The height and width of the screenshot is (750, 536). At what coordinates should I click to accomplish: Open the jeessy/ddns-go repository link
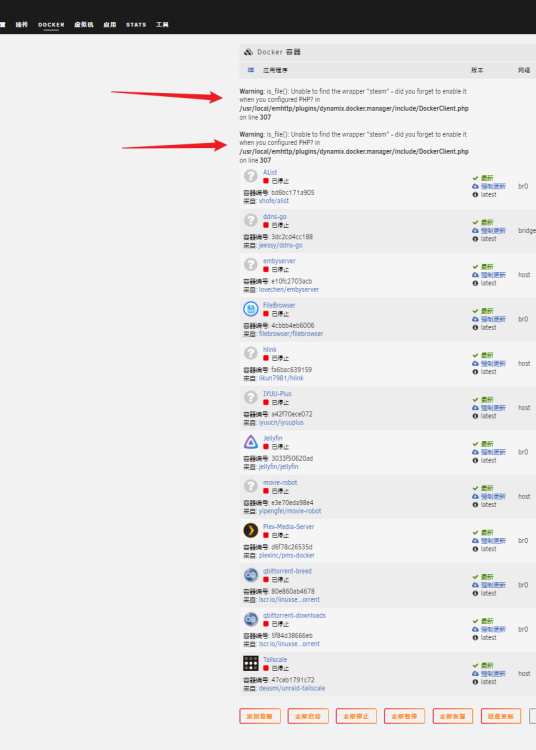click(x=280, y=245)
